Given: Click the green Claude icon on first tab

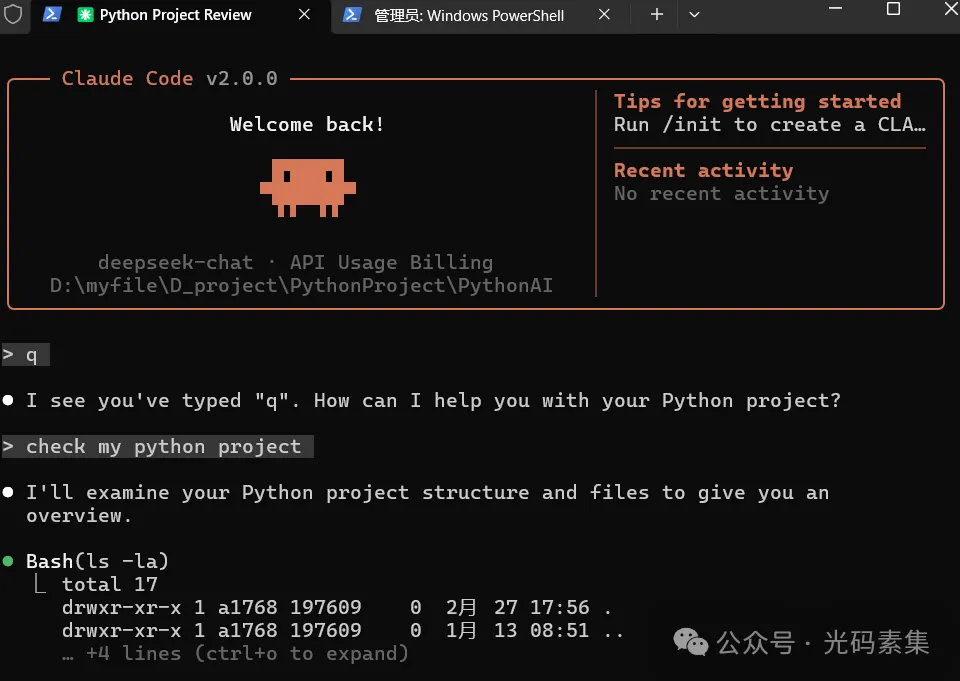Looking at the screenshot, I should [85, 15].
